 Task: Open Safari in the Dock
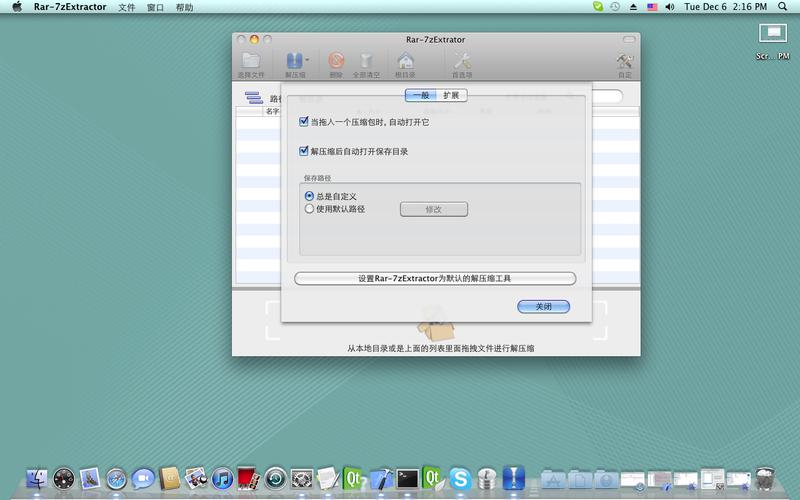pos(116,479)
